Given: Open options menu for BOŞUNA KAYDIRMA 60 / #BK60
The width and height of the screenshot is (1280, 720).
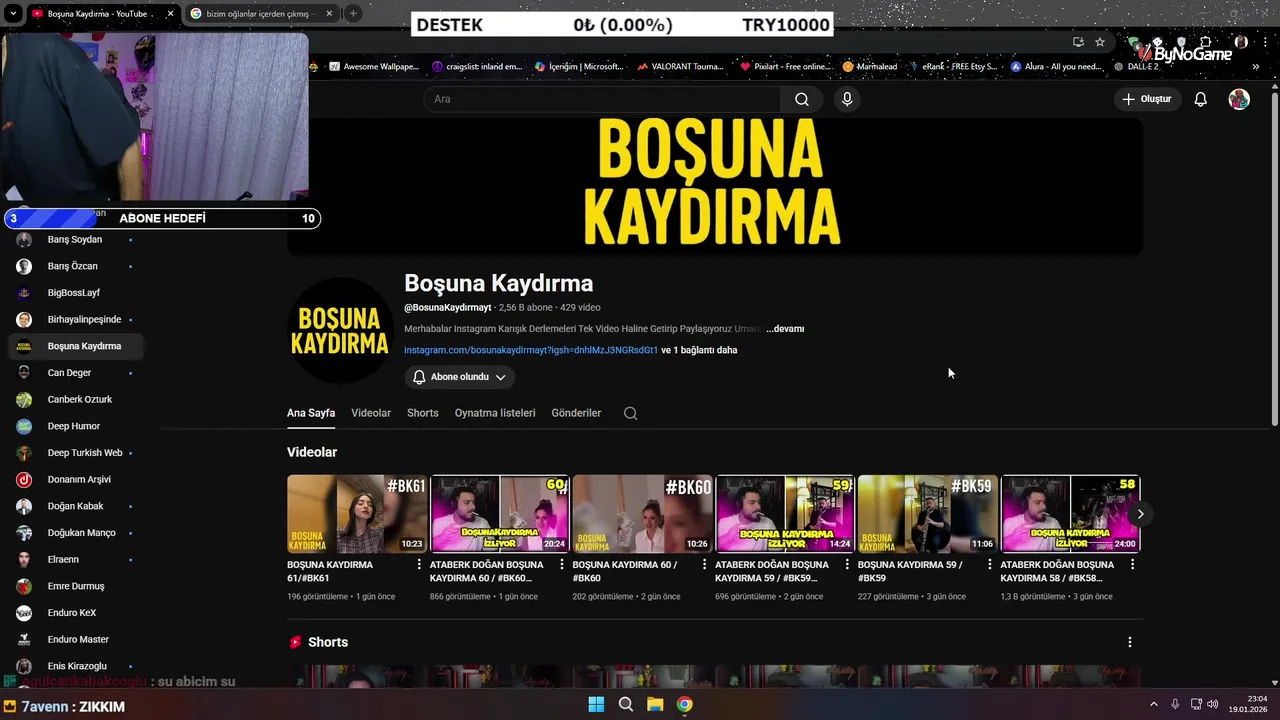Looking at the screenshot, I should [705, 565].
